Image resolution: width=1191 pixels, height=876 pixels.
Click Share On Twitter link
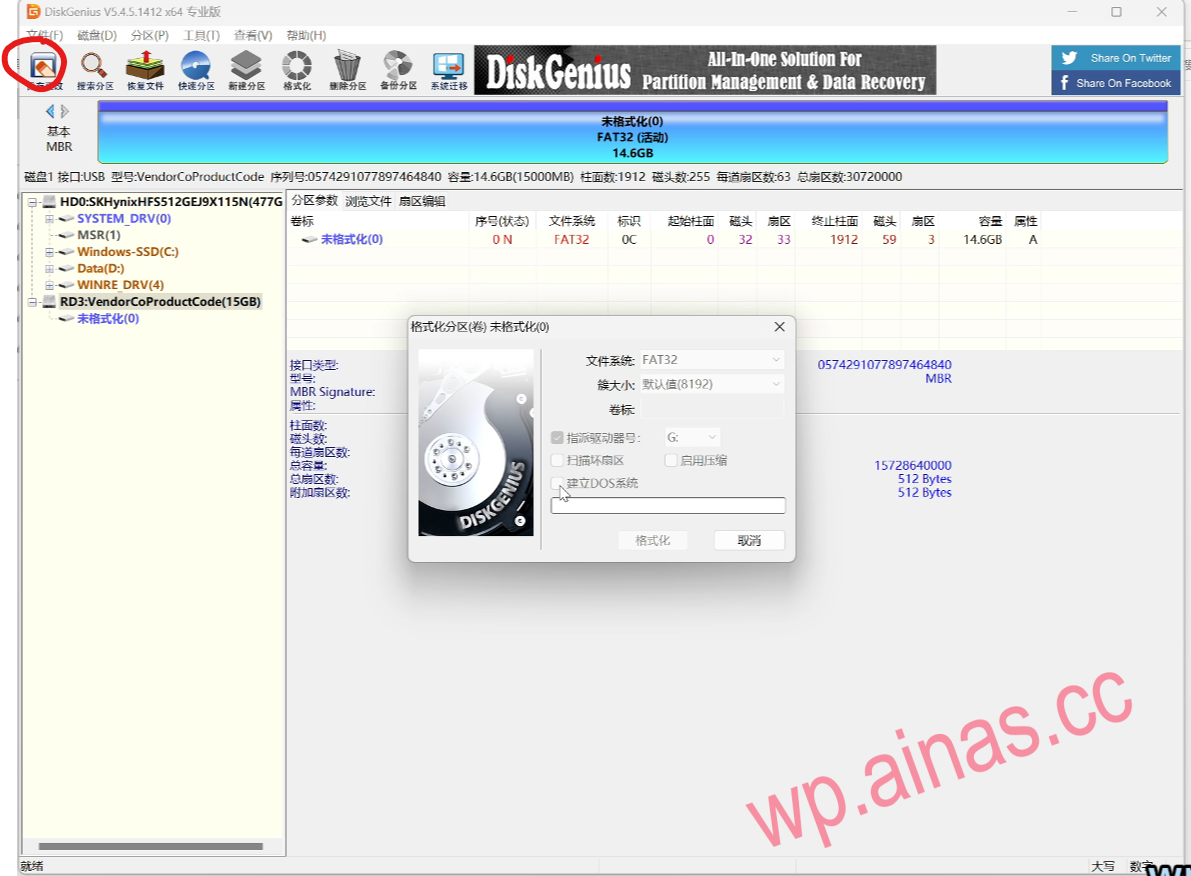[1116, 58]
